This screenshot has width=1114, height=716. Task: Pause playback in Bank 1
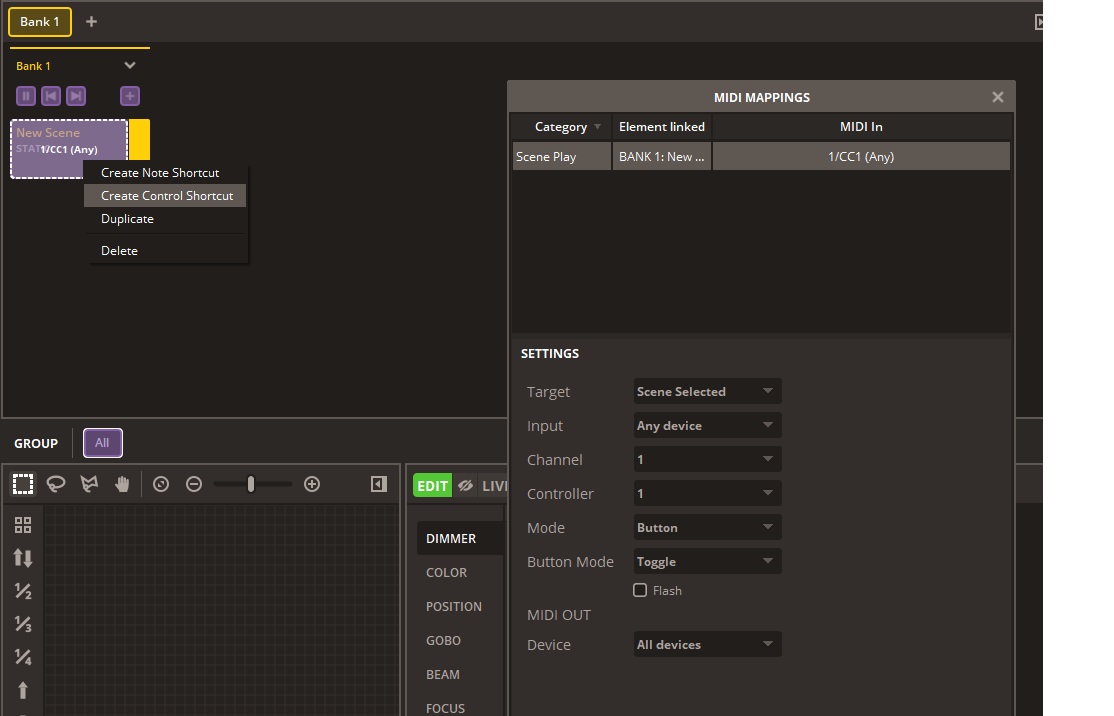(x=26, y=96)
